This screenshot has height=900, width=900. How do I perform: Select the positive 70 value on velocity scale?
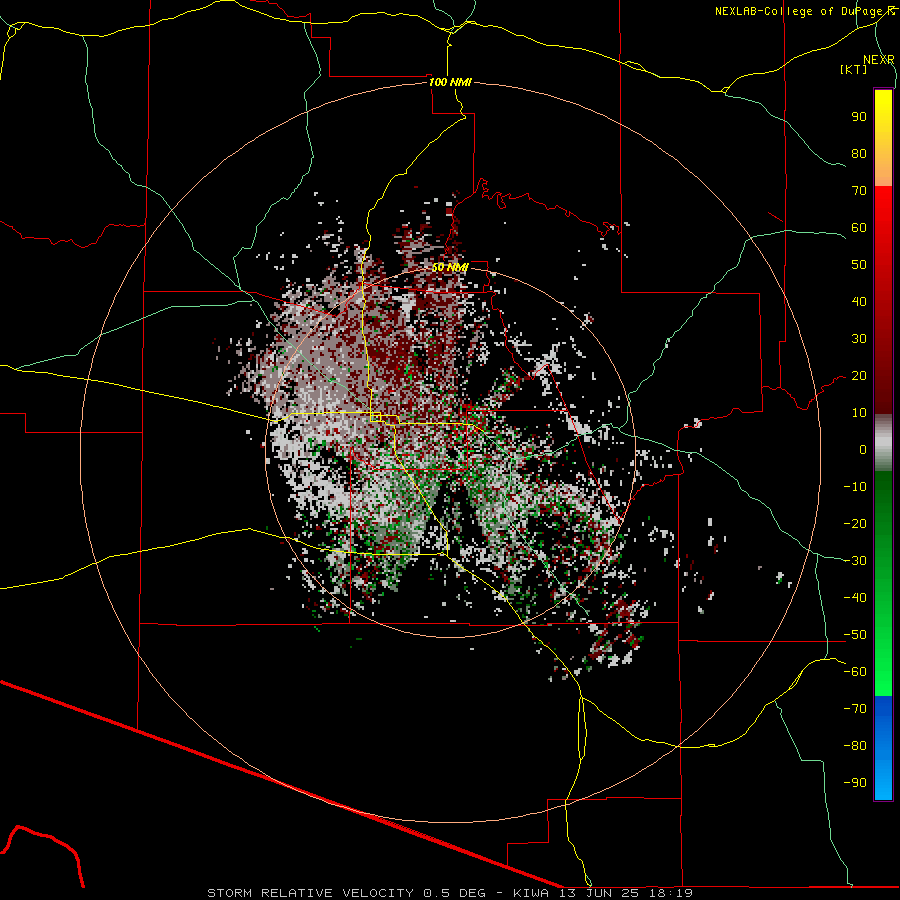(859, 191)
